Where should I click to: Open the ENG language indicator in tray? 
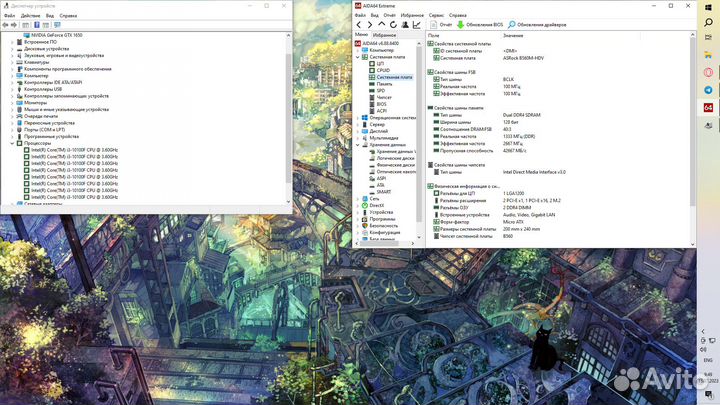point(708,360)
